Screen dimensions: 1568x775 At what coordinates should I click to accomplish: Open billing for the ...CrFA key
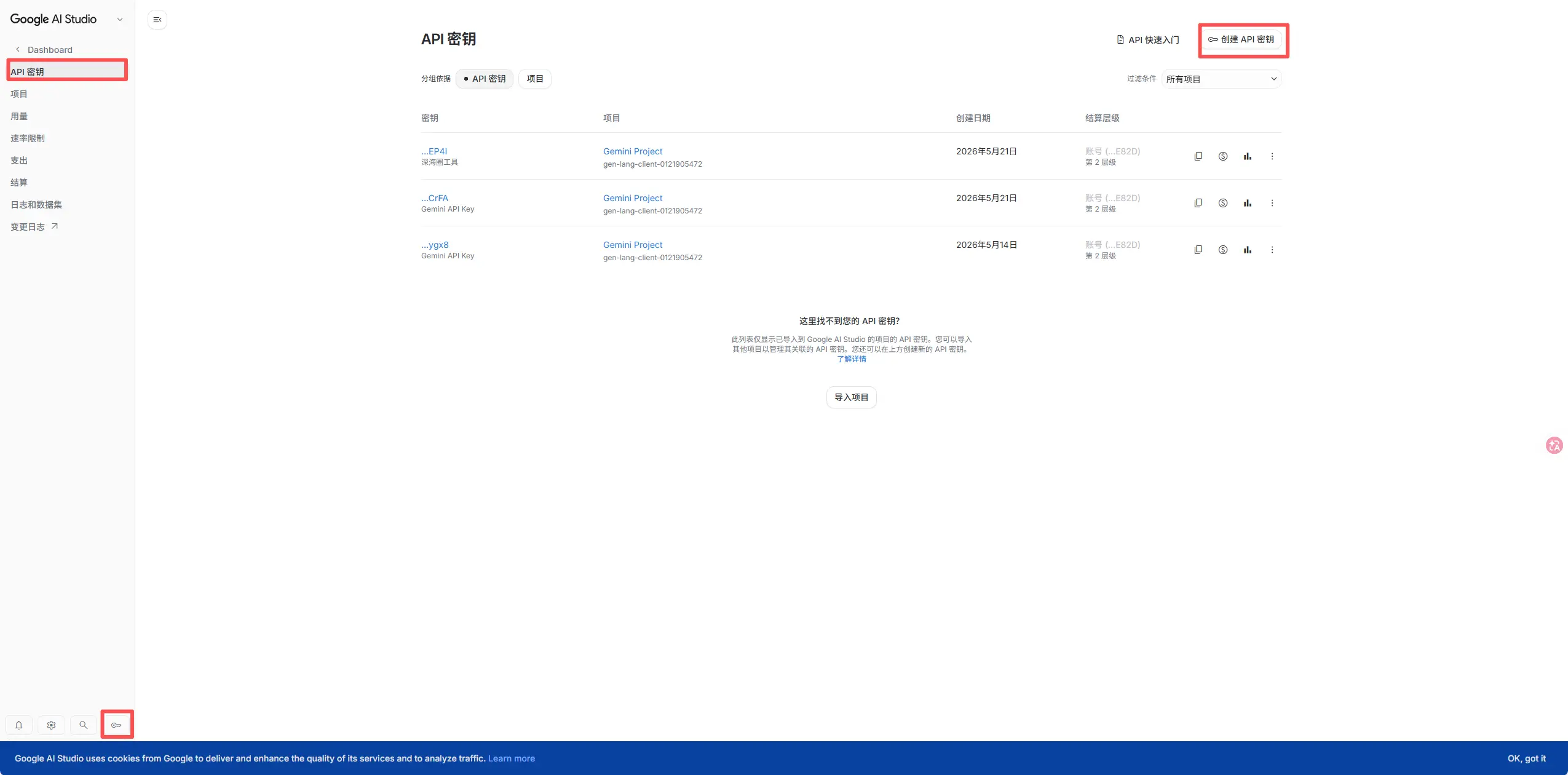[1222, 203]
